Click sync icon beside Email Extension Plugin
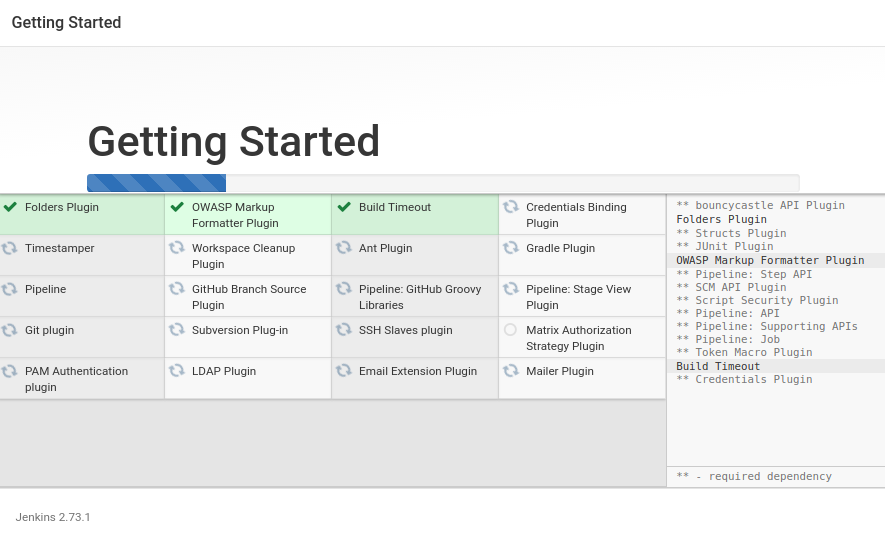The height and width of the screenshot is (541, 885). tap(344, 371)
